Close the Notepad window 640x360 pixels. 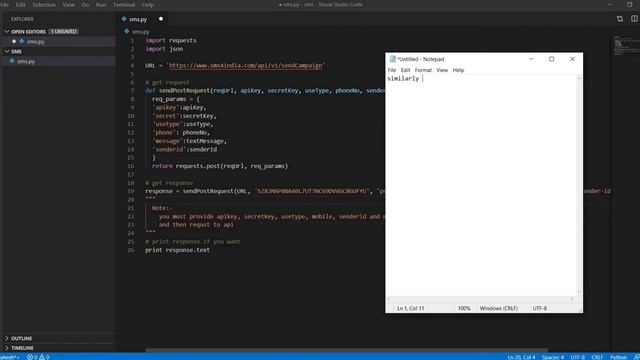click(x=572, y=59)
